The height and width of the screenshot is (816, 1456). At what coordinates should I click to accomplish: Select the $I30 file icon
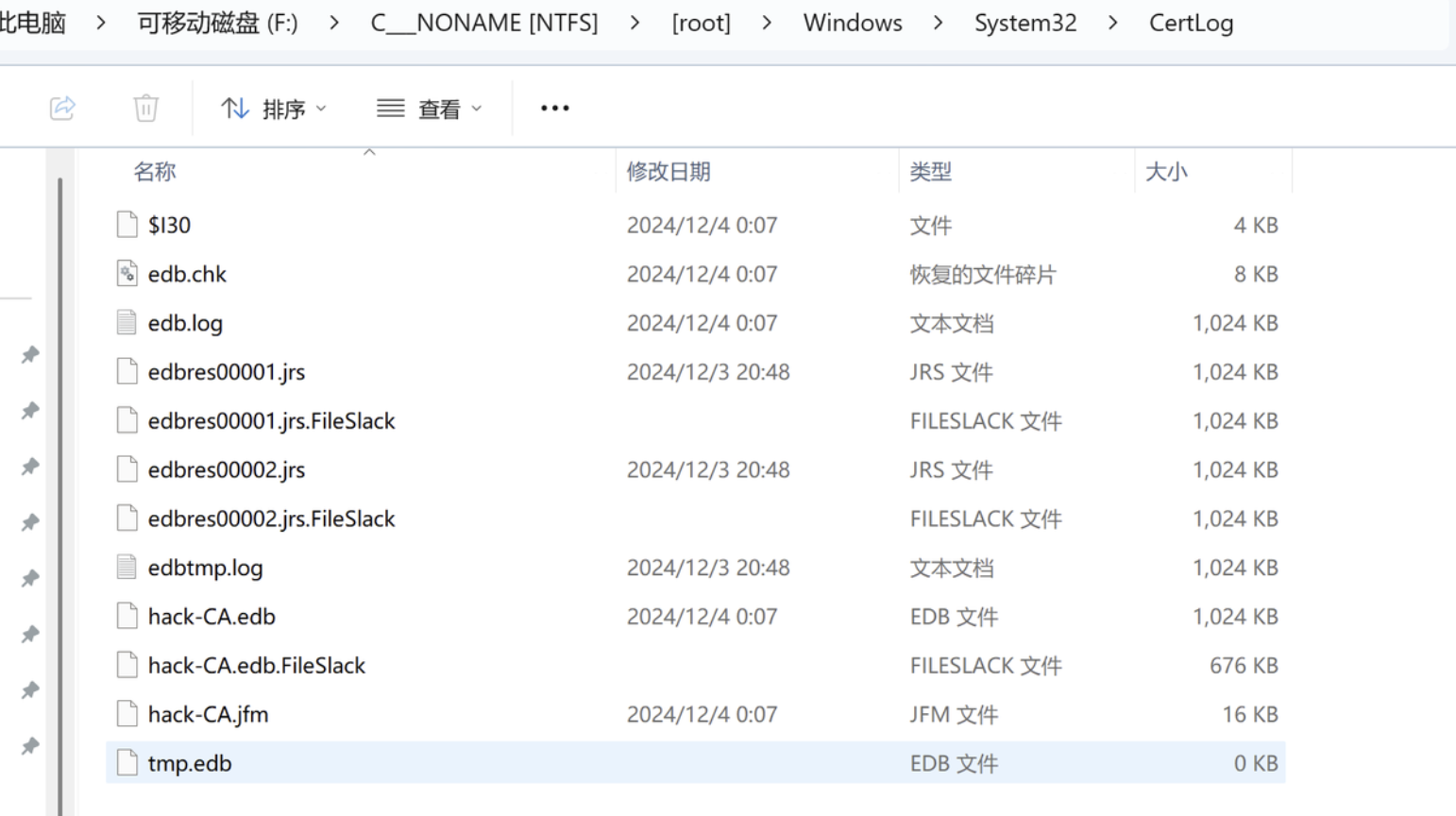[x=127, y=225]
